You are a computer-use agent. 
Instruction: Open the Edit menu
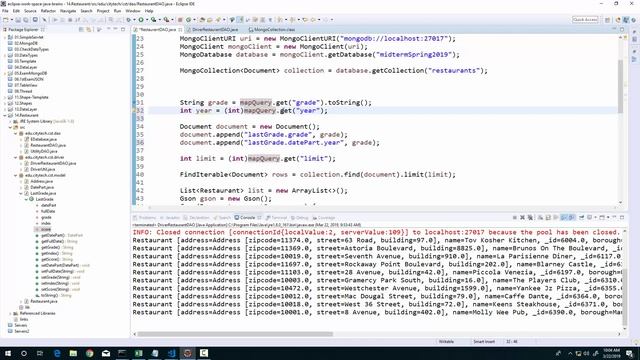16,11
